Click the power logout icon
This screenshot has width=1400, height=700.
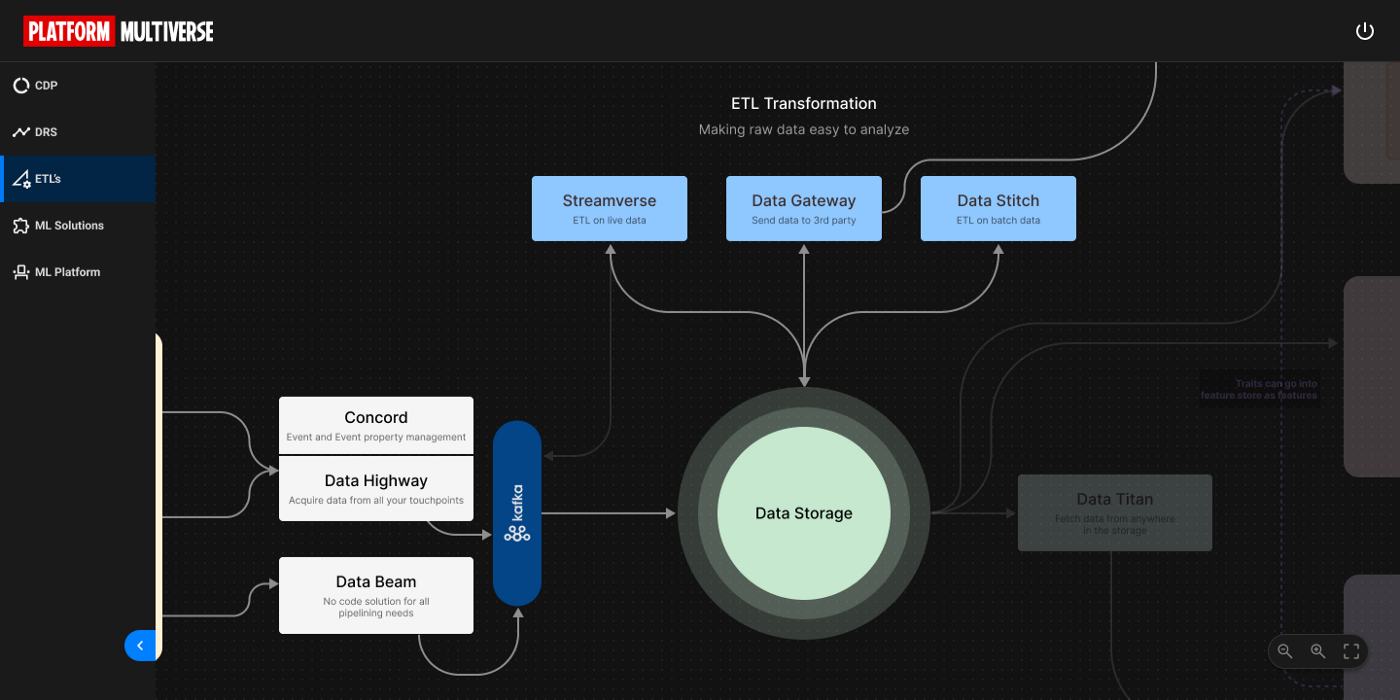tap(1364, 31)
